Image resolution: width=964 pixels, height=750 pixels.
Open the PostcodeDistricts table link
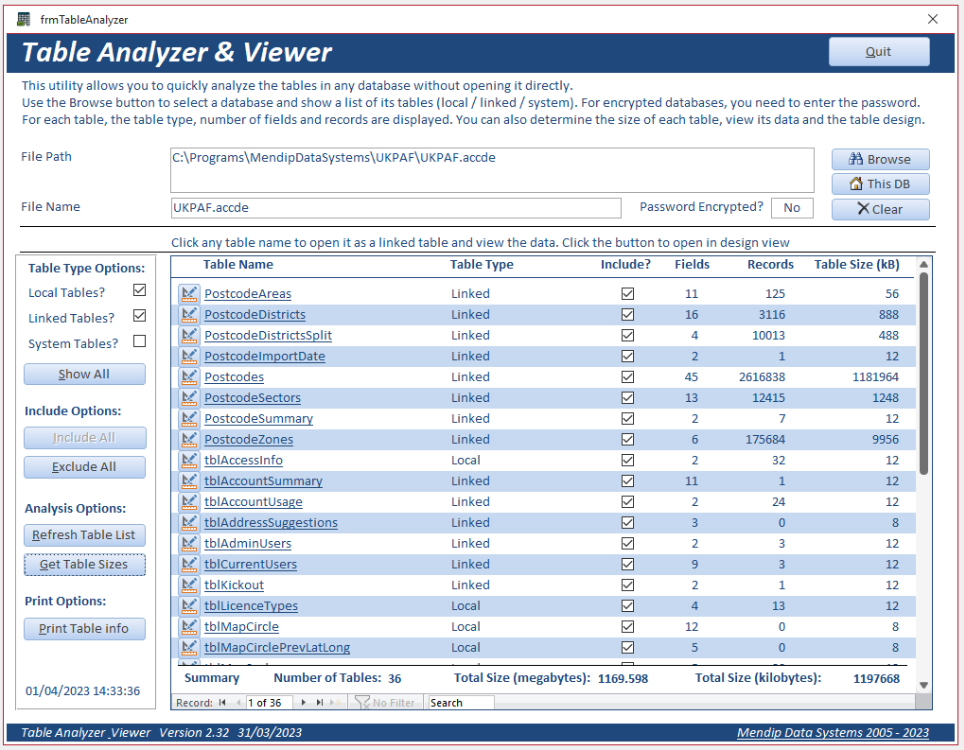tap(255, 315)
